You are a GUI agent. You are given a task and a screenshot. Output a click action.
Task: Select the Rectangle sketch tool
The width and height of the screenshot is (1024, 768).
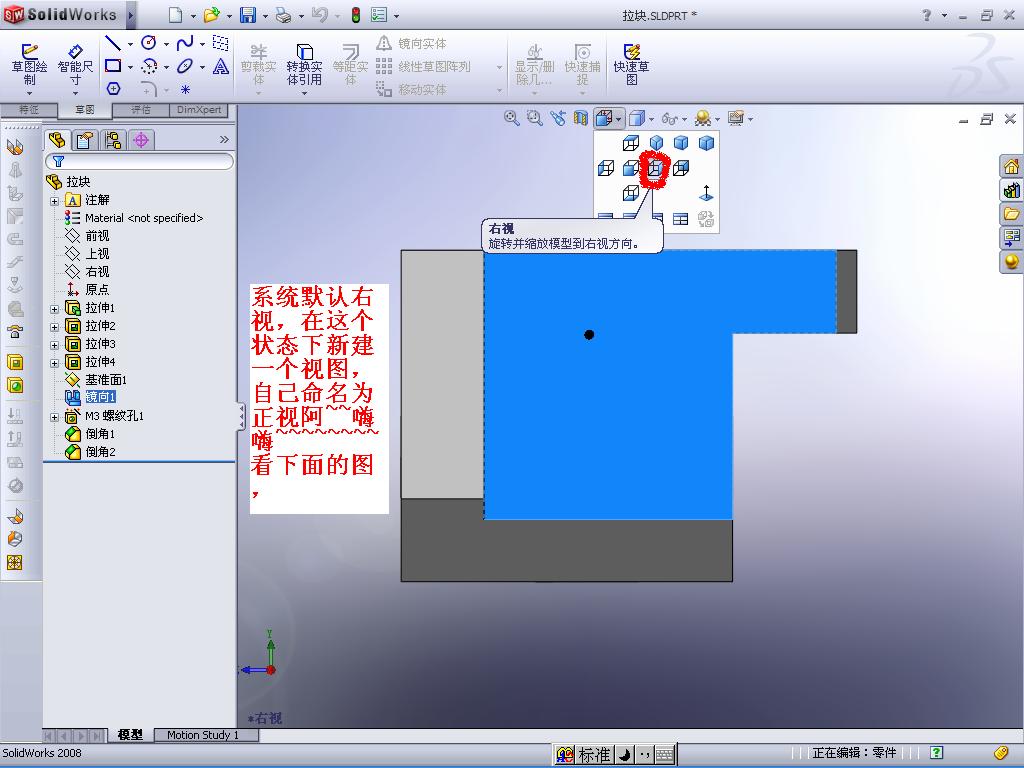coord(113,66)
